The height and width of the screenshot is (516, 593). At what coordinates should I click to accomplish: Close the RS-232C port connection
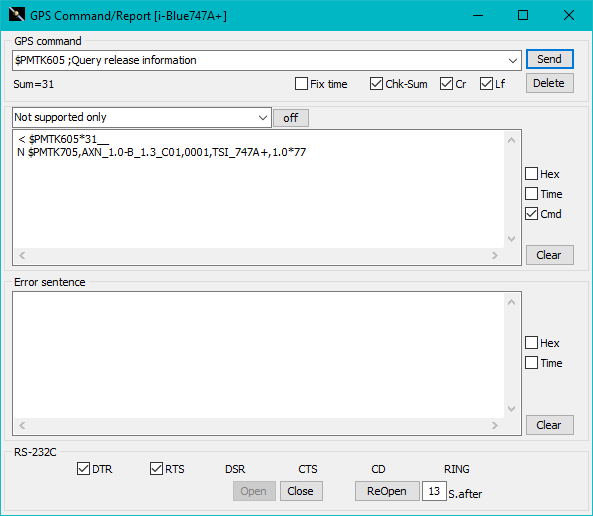(x=301, y=491)
